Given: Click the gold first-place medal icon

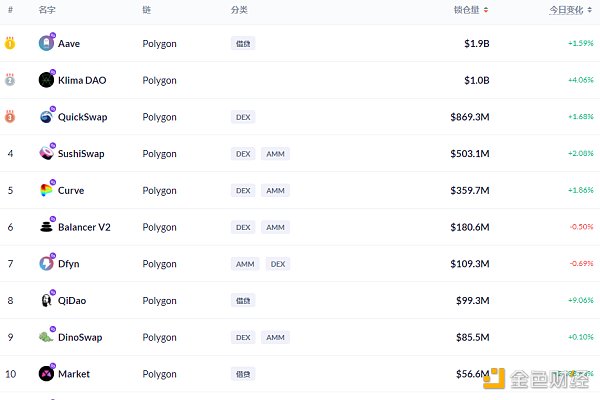Looking at the screenshot, I should 10,43.
